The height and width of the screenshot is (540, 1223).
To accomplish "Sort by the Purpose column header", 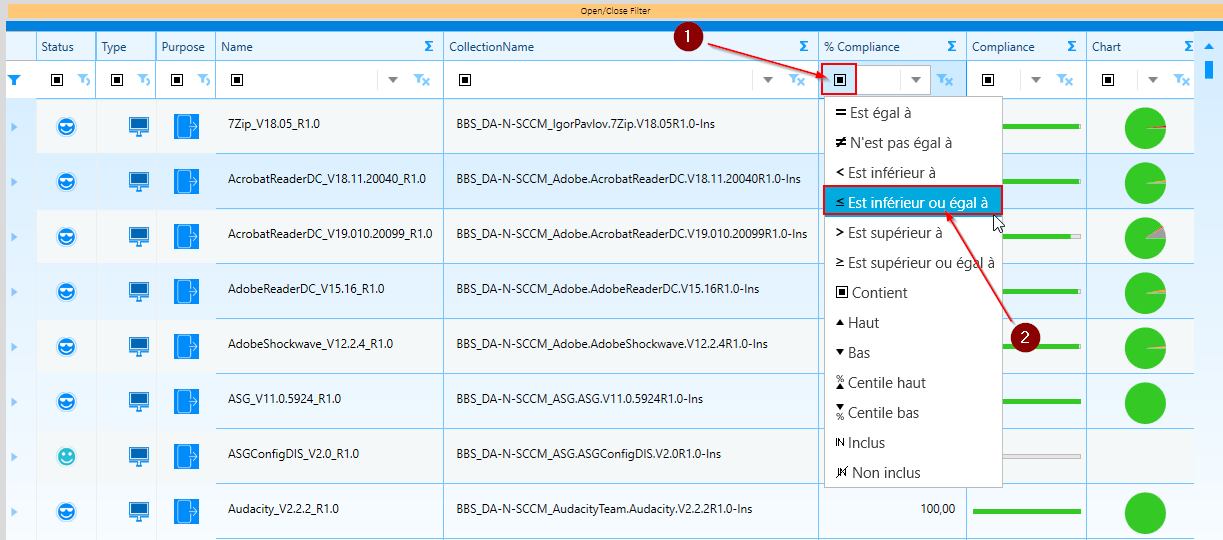I will click(x=183, y=47).
